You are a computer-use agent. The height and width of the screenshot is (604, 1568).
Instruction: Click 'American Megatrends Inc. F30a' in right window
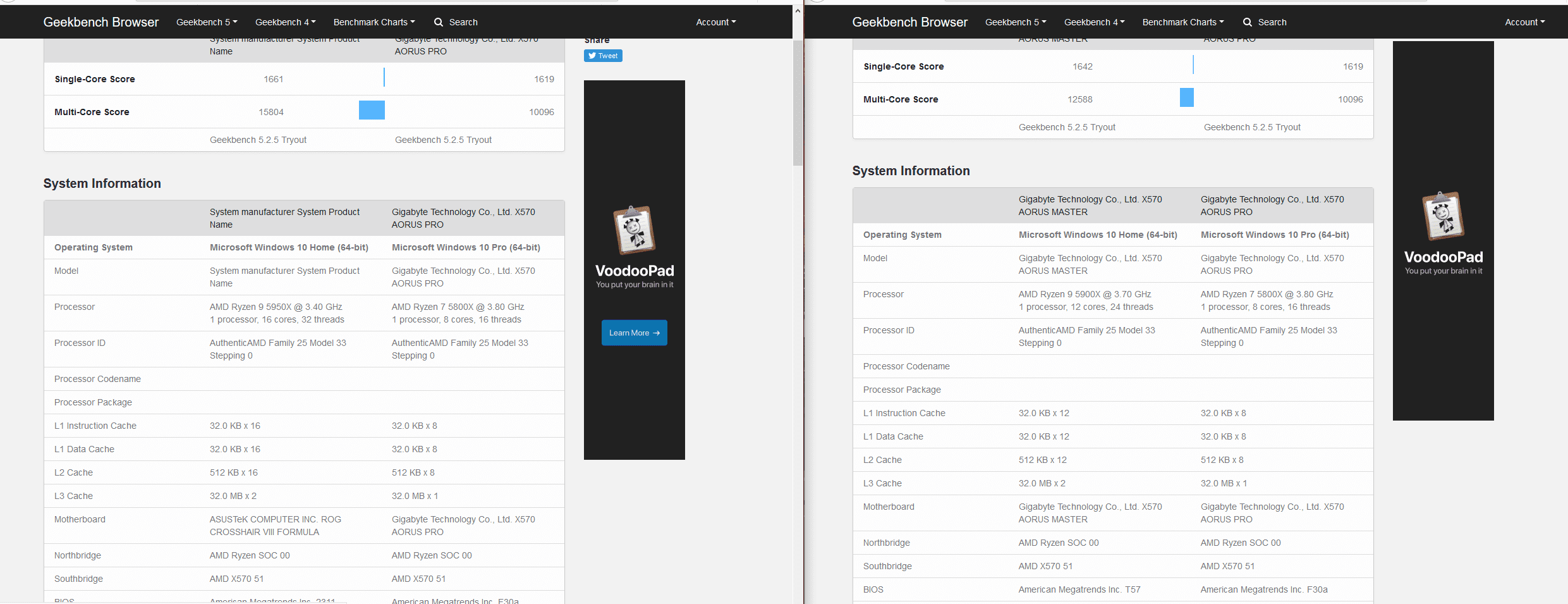1264,589
